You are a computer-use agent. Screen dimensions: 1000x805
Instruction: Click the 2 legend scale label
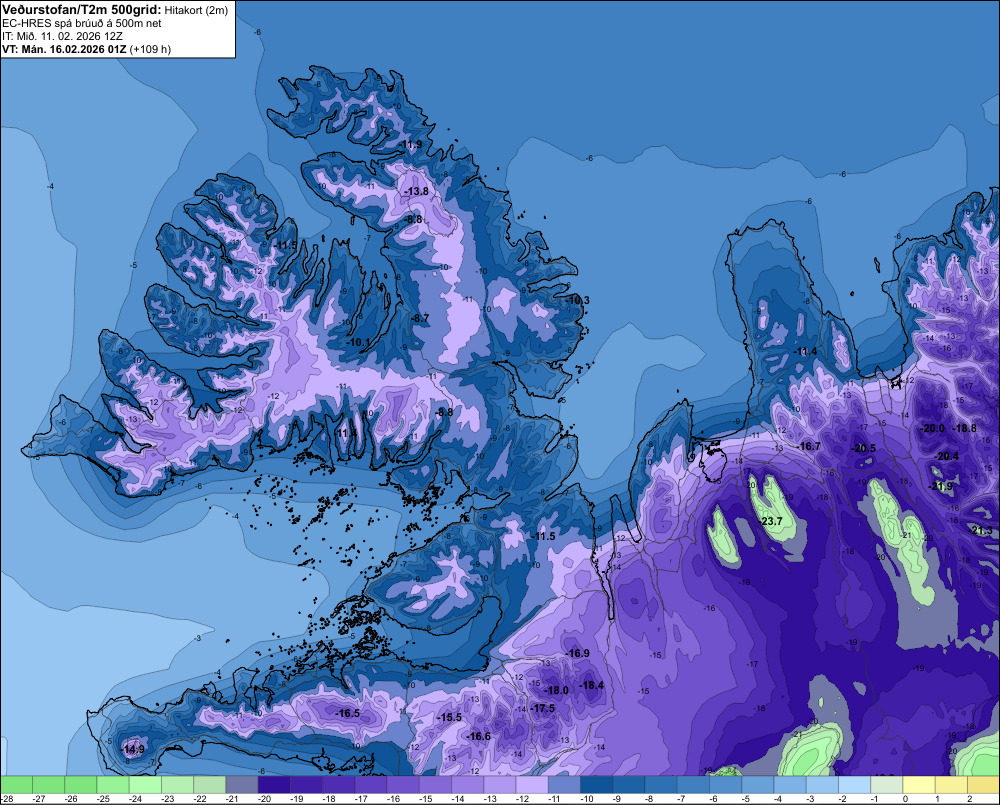tap(970, 799)
